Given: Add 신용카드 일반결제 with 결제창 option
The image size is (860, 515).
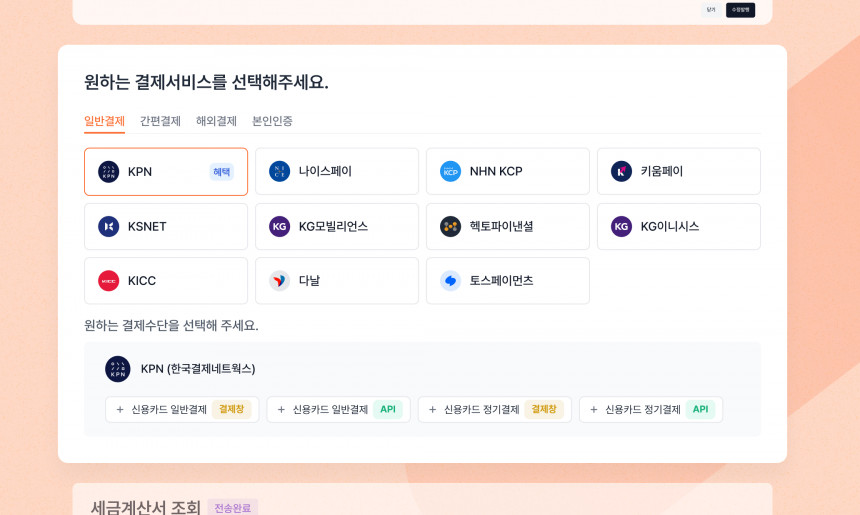Looking at the screenshot, I should [182, 410].
